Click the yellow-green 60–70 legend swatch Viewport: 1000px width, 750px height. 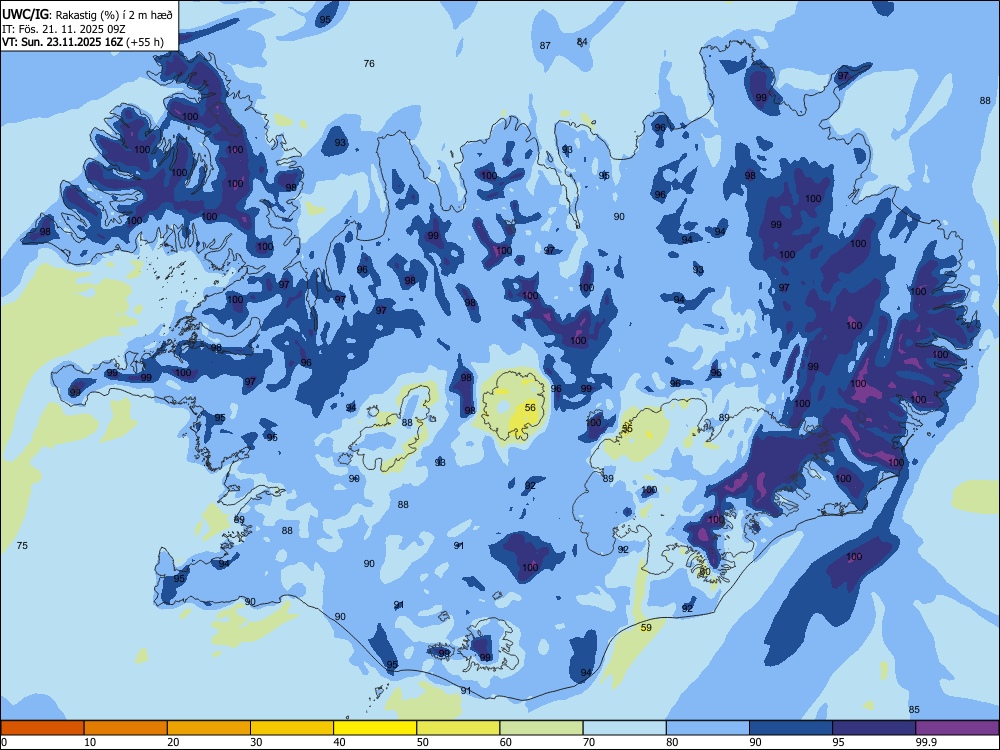tap(541, 728)
